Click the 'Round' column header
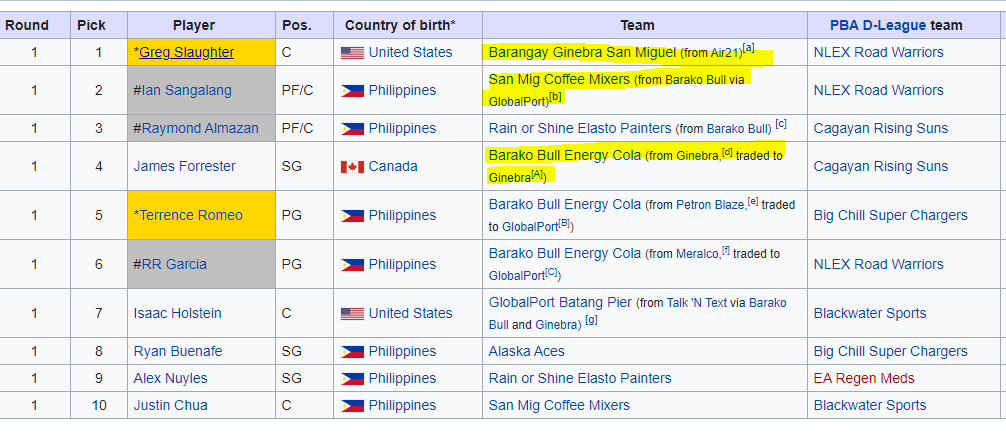Image resolution: width=1006 pixels, height=439 pixels. tap(35, 26)
